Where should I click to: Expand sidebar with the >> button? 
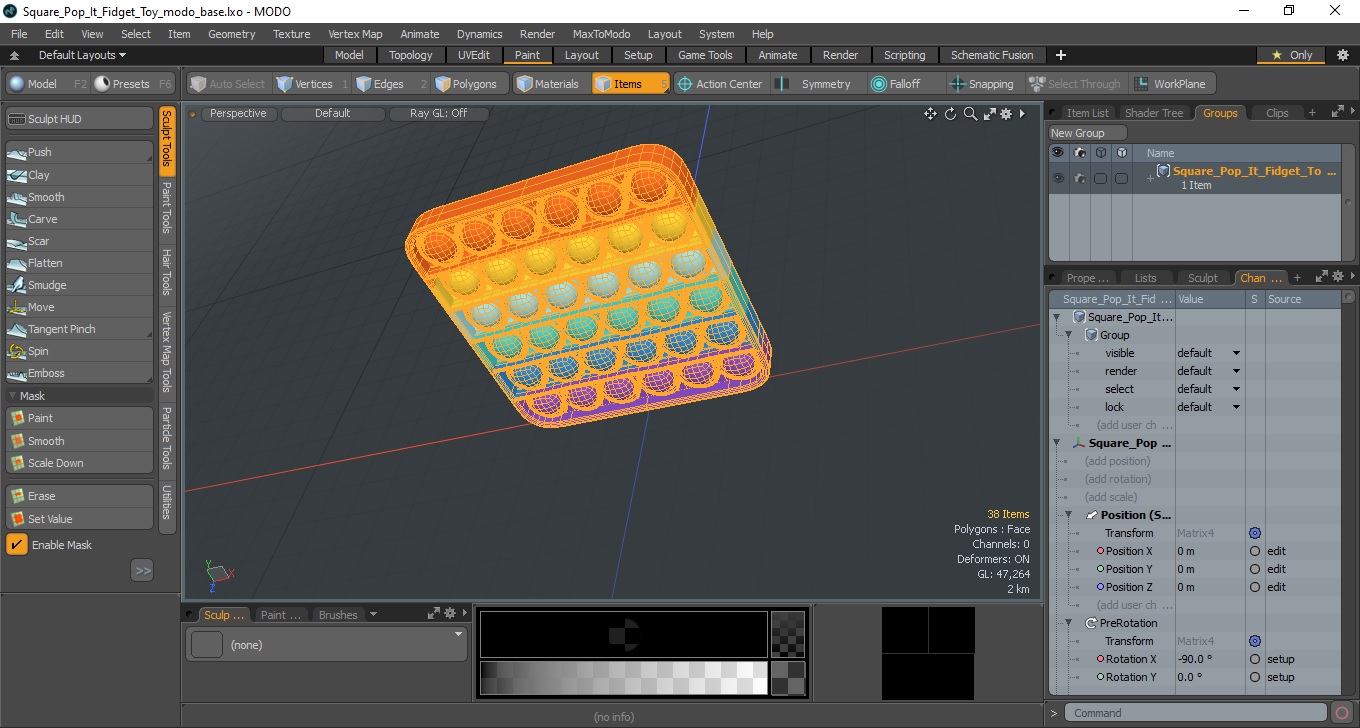pos(142,570)
